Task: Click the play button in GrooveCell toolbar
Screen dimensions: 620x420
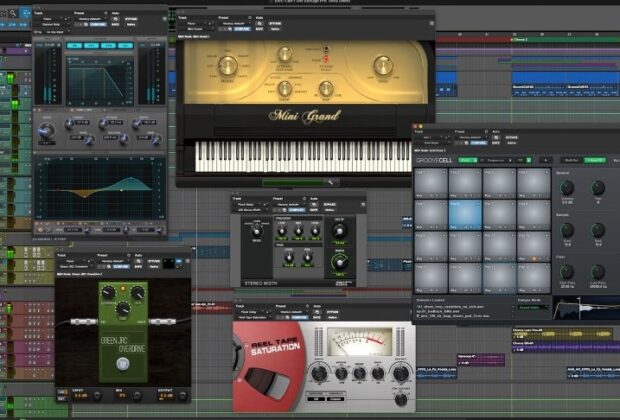Action: click(x=546, y=160)
